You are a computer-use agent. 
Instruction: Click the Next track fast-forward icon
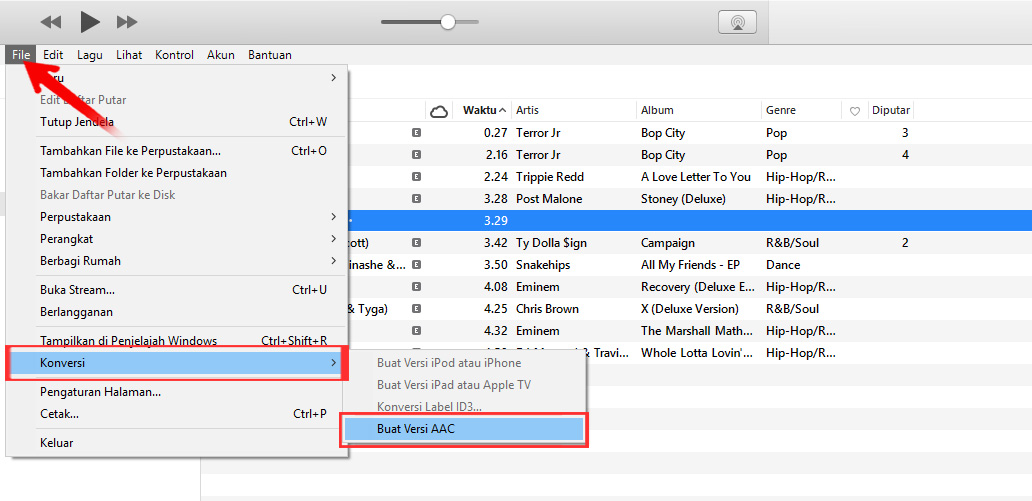point(127,21)
